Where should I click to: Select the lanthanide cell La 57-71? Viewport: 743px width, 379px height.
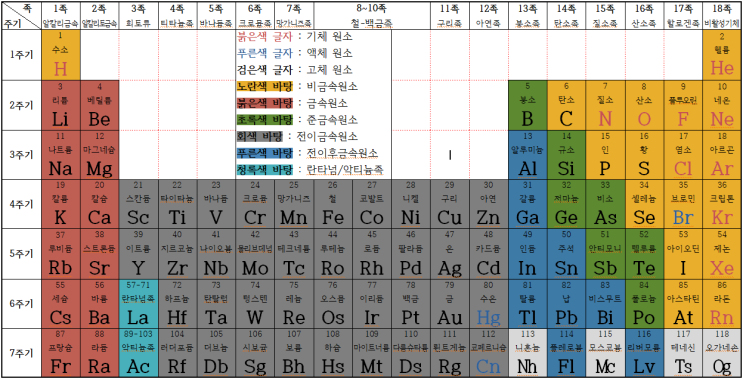click(138, 304)
